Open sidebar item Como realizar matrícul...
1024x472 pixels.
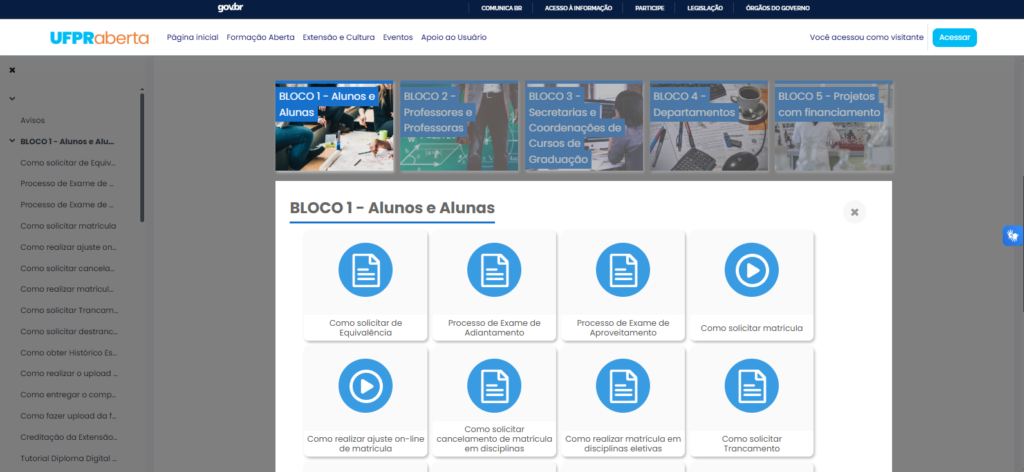(68, 289)
